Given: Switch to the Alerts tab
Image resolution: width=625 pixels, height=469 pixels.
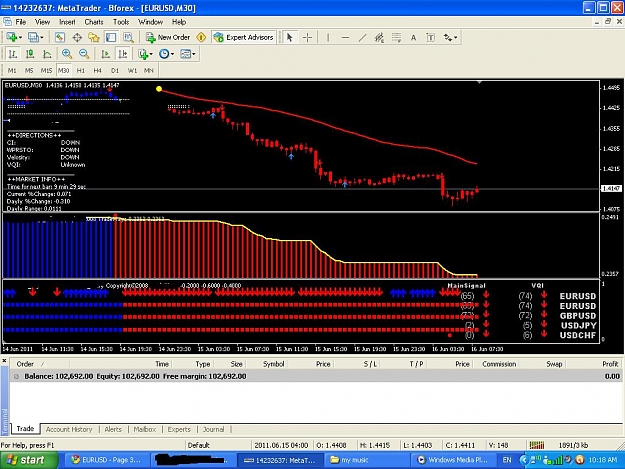Looking at the screenshot, I should point(113,429).
